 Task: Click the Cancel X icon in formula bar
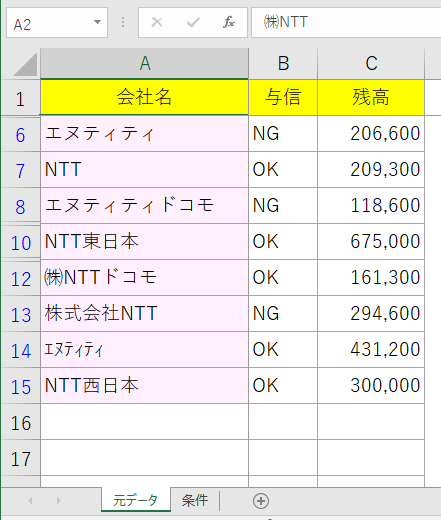(157, 22)
